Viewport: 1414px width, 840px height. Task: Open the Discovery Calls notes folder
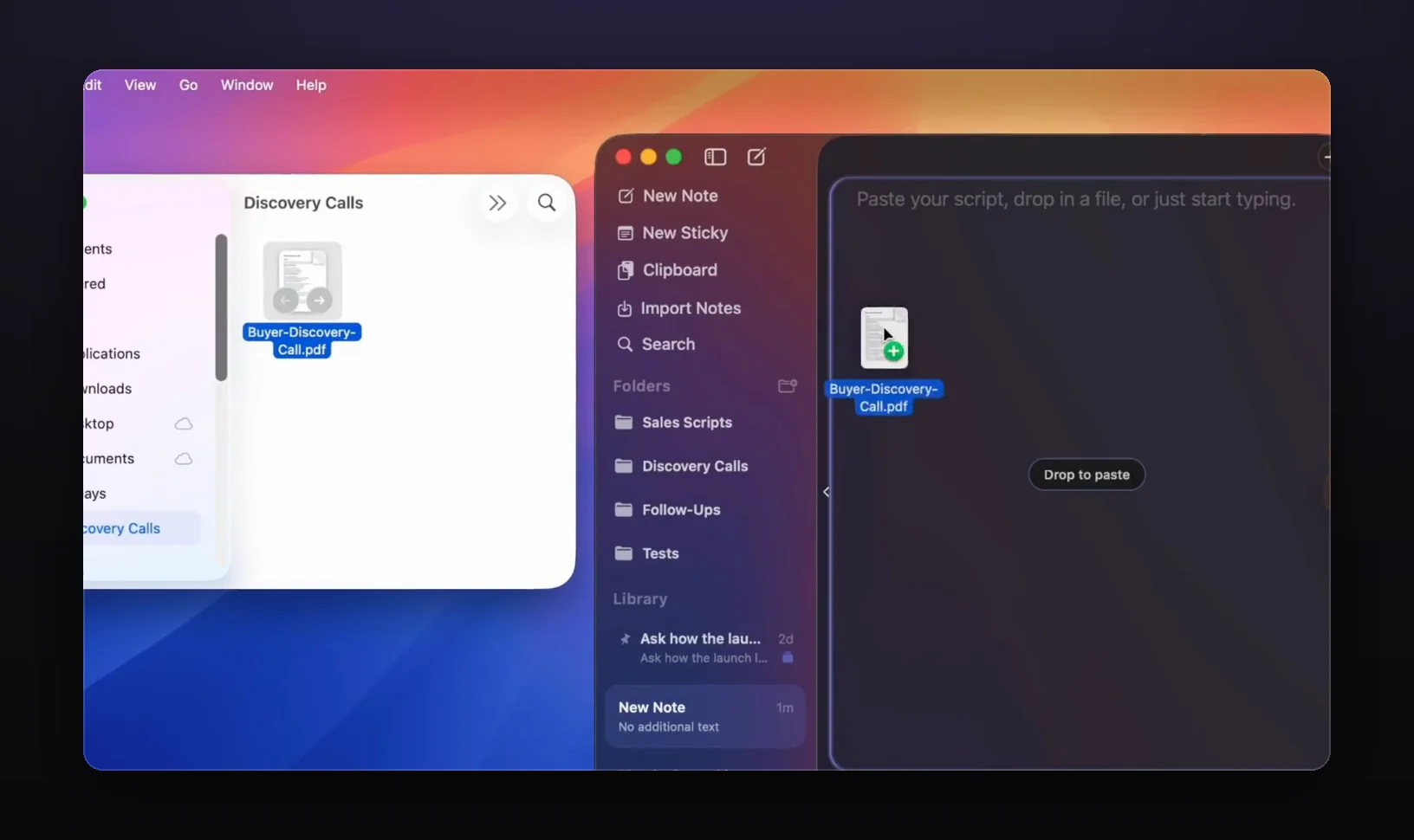click(681, 466)
